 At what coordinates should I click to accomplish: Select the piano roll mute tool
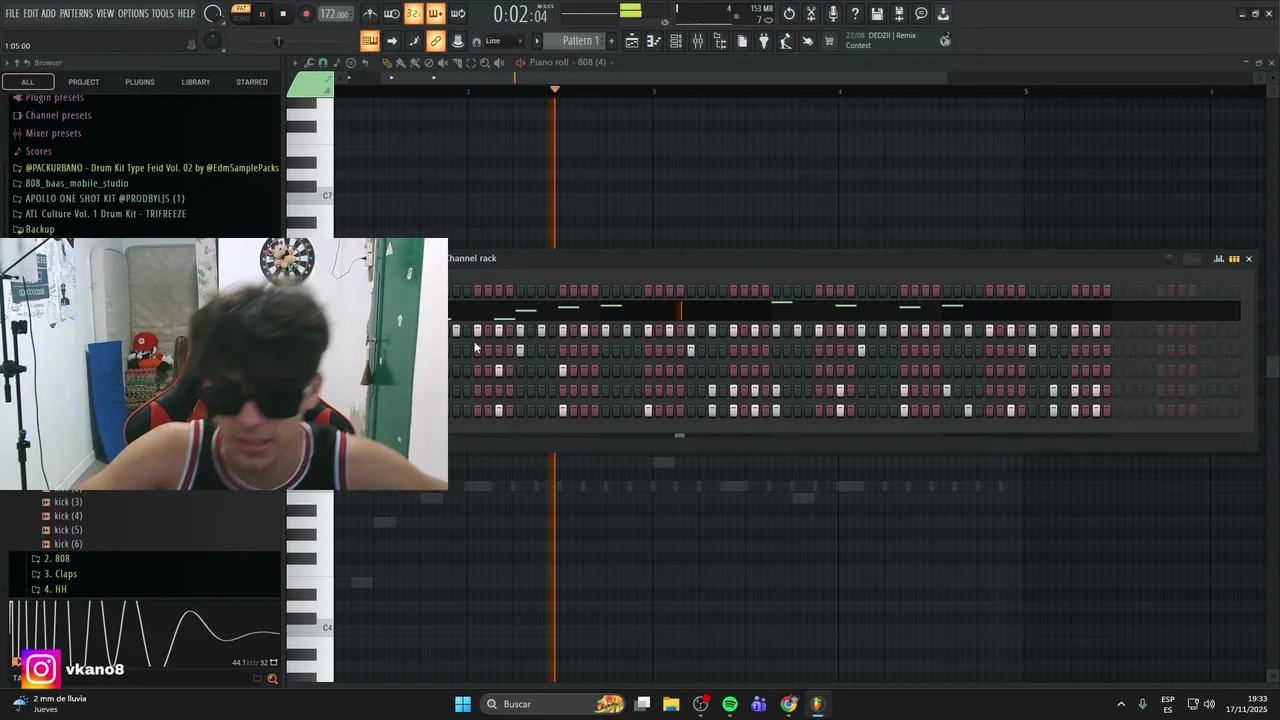click(x=443, y=63)
